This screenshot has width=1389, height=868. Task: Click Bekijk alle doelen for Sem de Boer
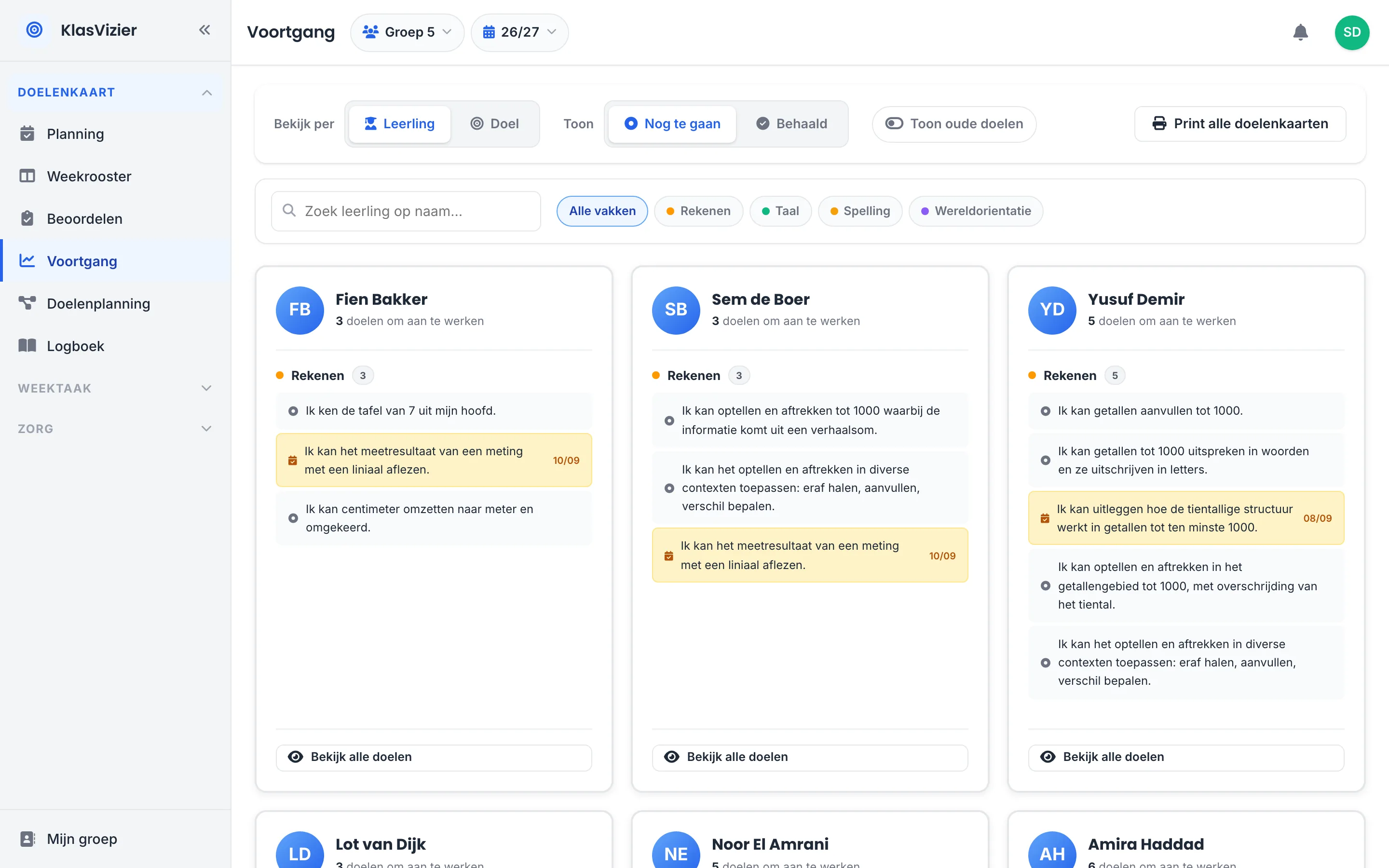pyautogui.click(x=810, y=757)
